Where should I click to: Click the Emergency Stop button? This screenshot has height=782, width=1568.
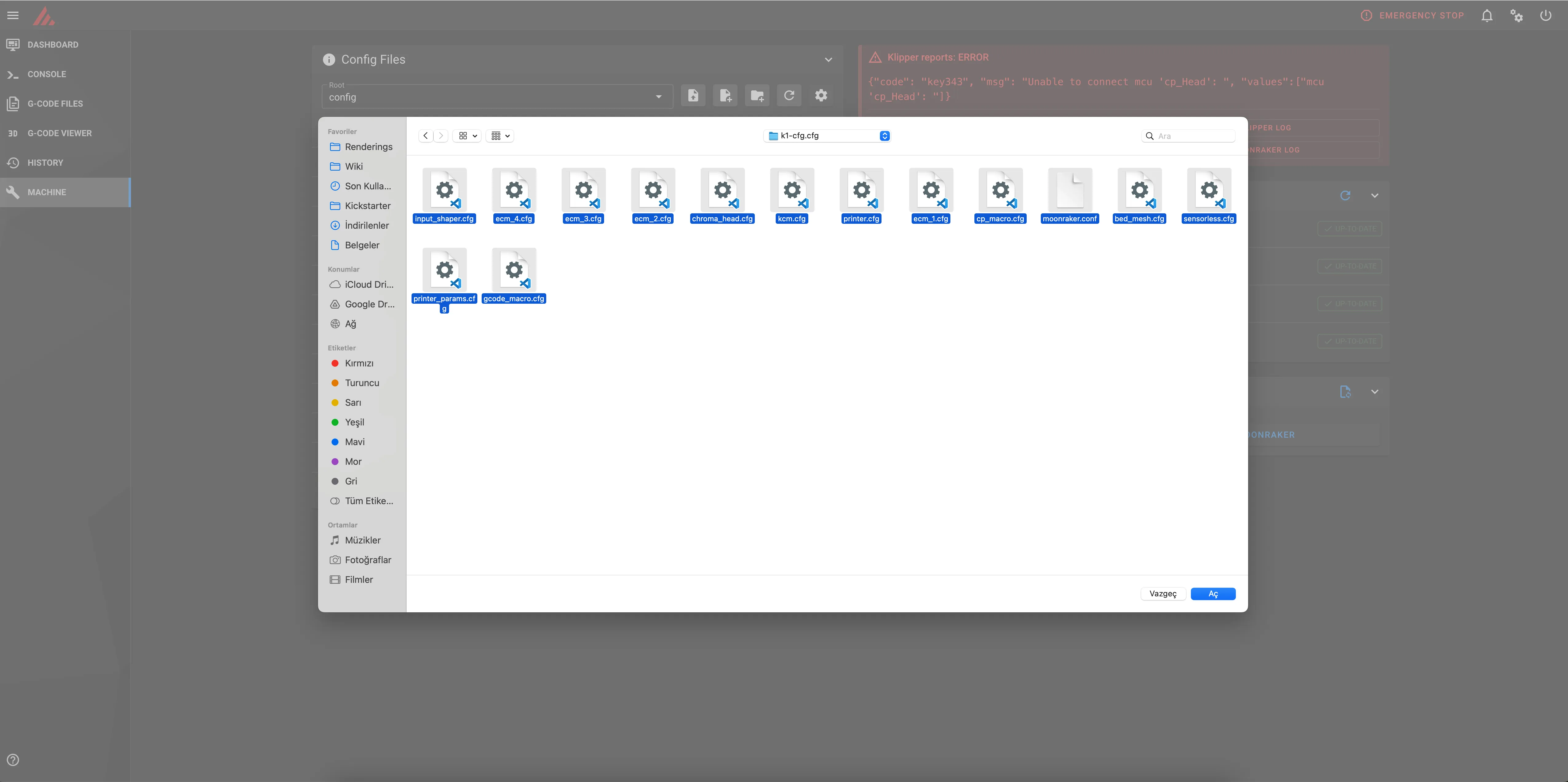pyautogui.click(x=1412, y=15)
